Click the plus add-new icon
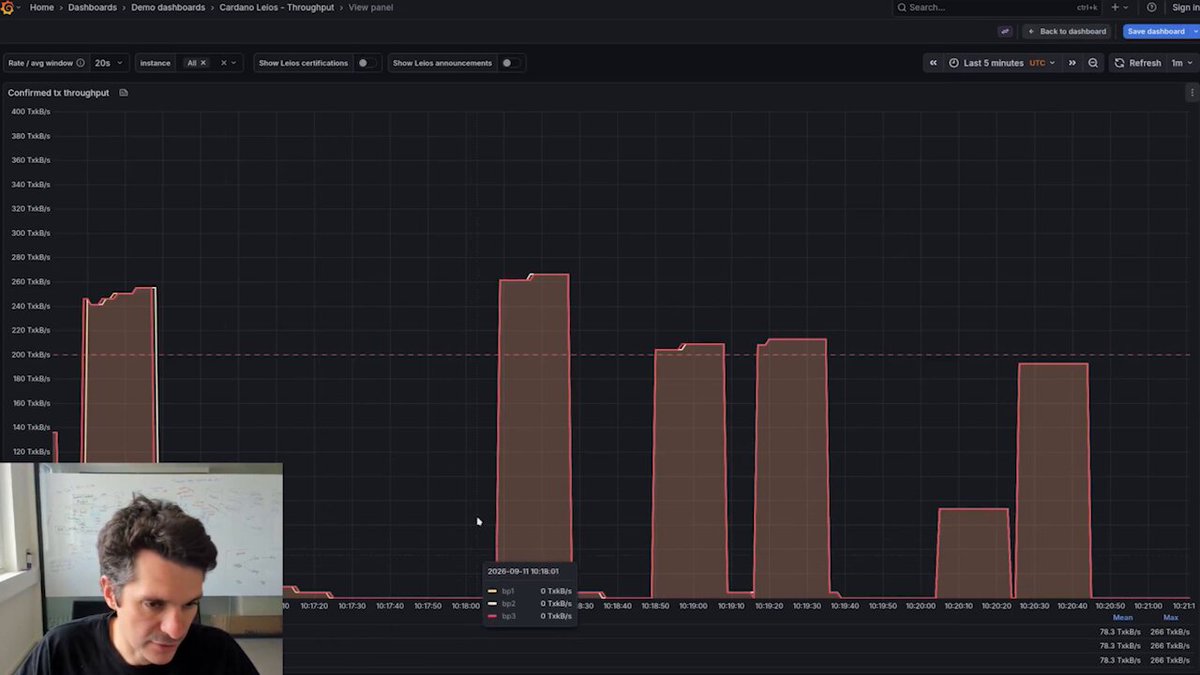This screenshot has width=1200, height=675. click(1119, 7)
